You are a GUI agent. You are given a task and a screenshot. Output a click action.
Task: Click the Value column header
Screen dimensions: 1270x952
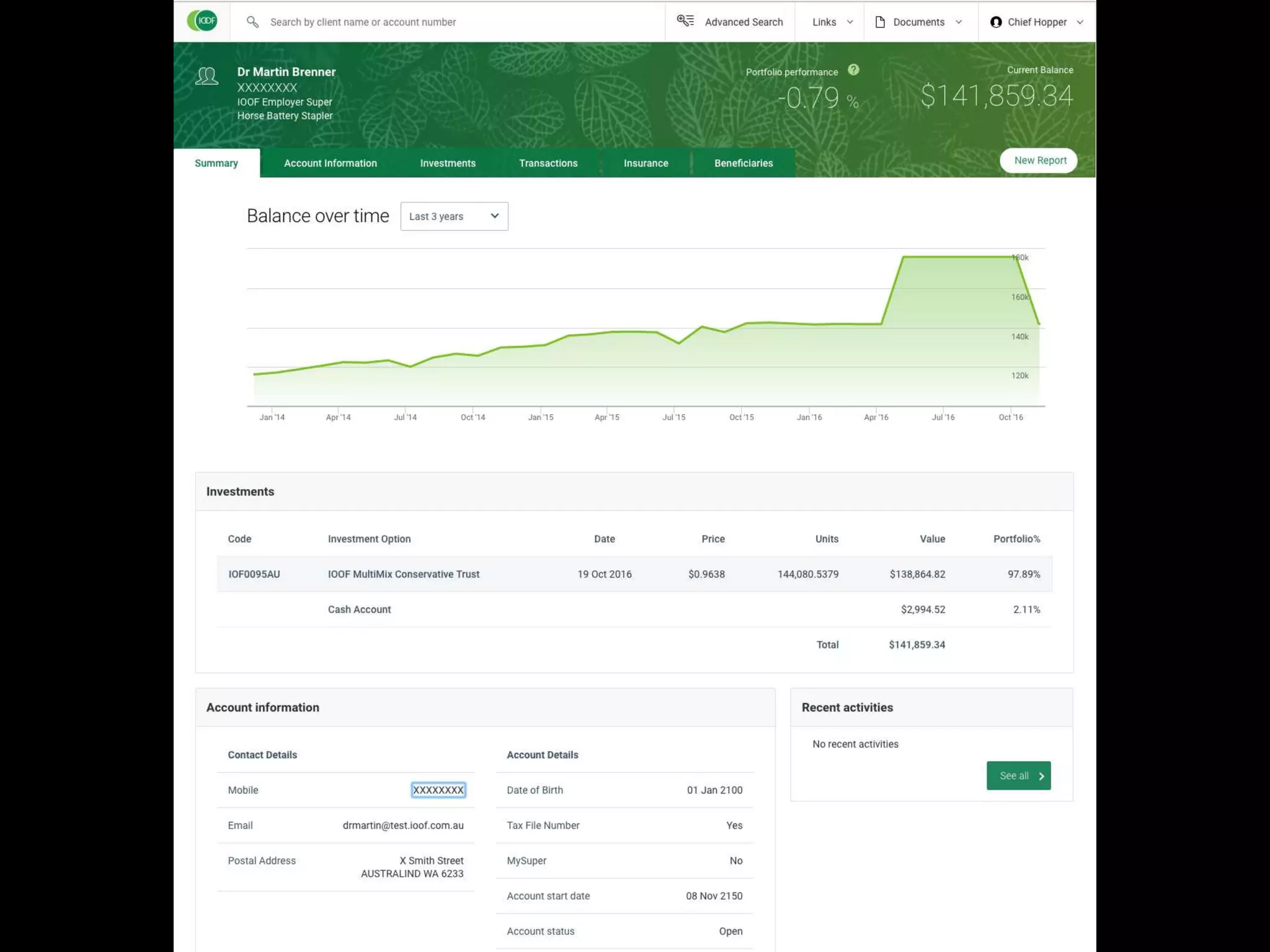coord(932,539)
